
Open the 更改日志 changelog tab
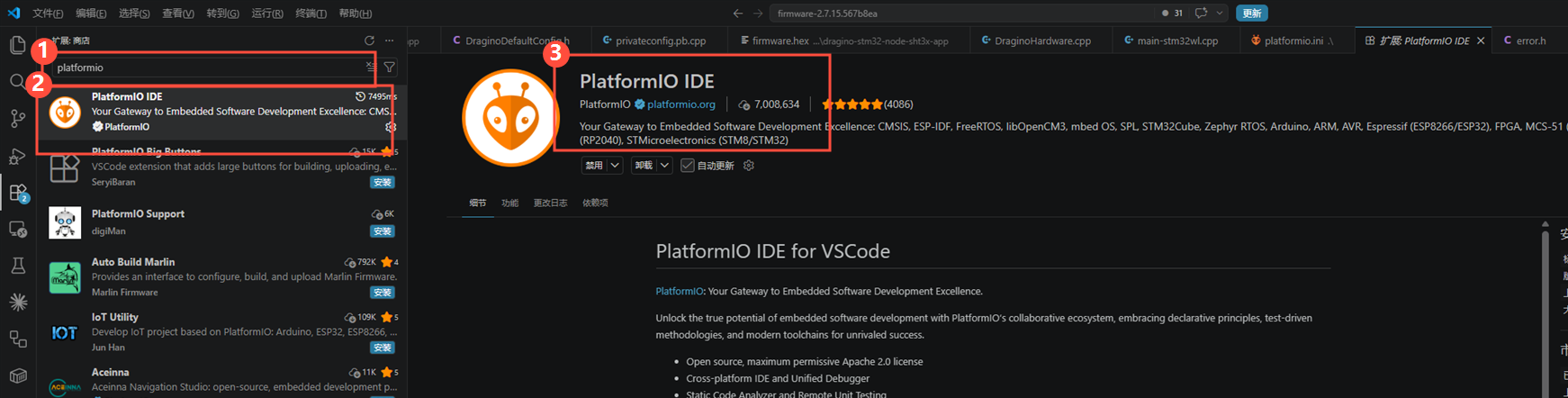550,203
